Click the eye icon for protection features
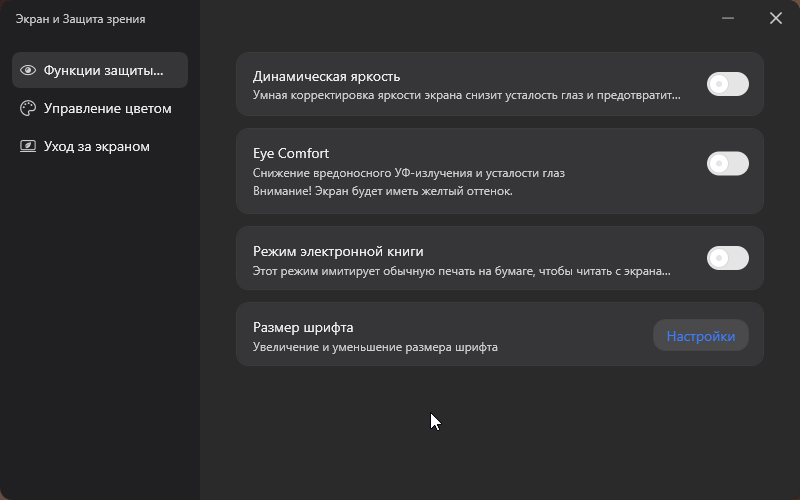 (28, 70)
